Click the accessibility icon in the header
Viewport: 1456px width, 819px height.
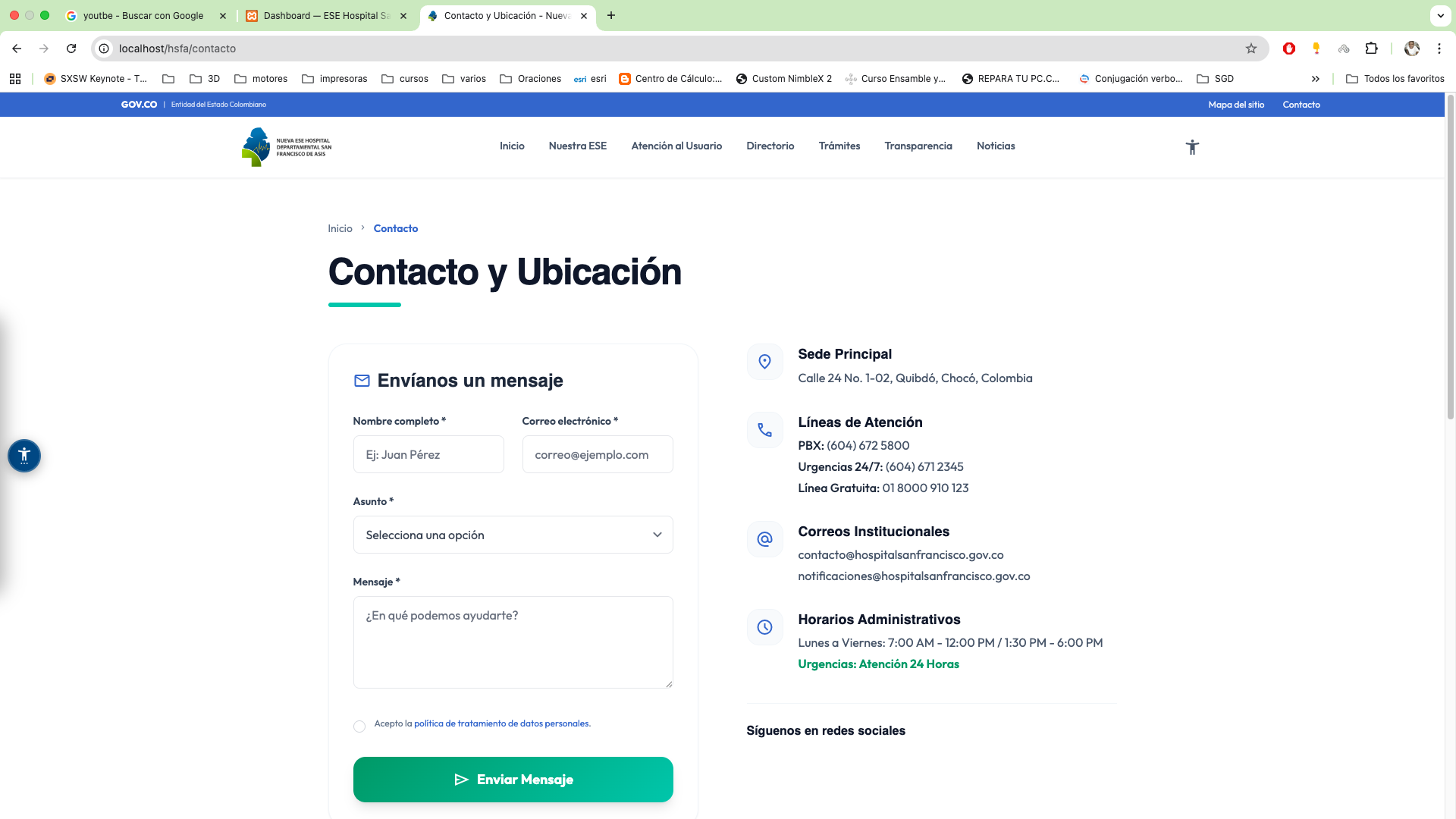1192,147
